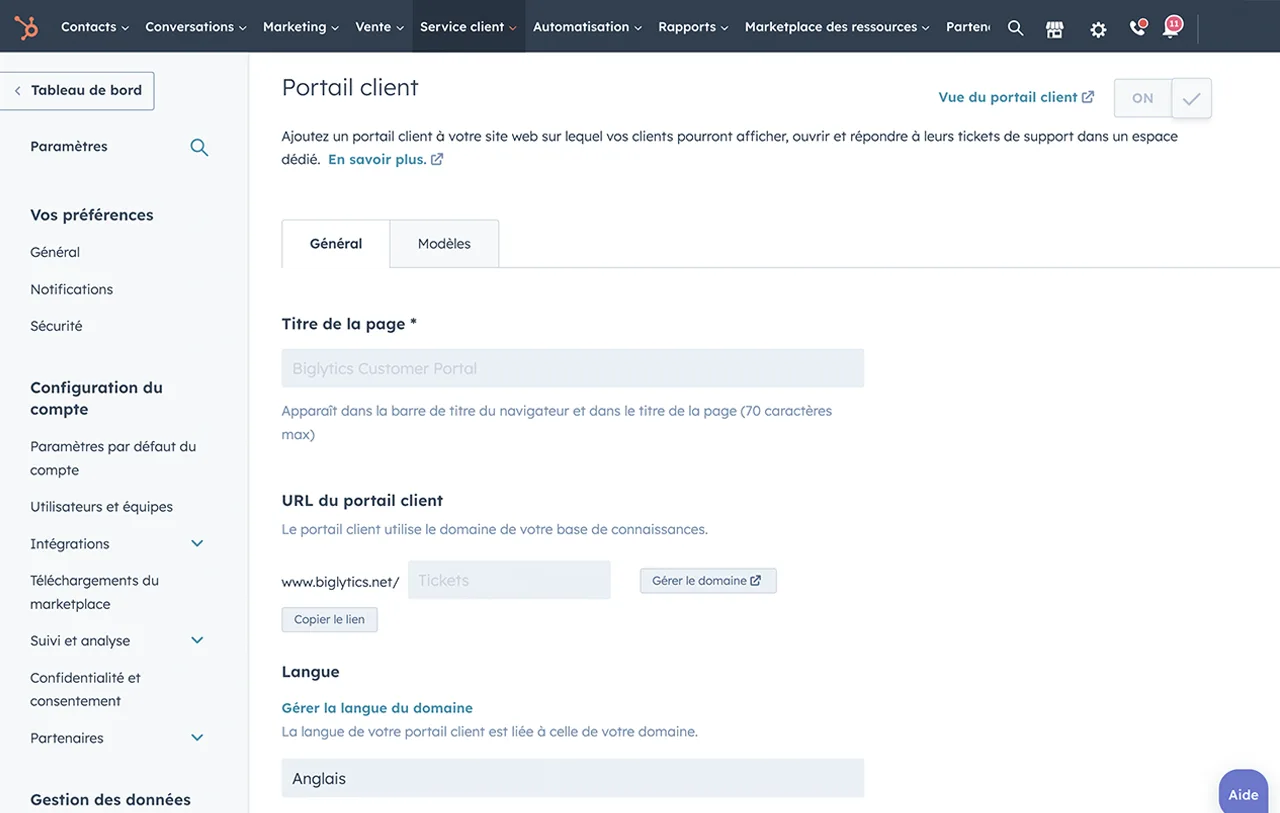The height and width of the screenshot is (813, 1280).
Task: Open the notifications bell with badge 11
Action: point(1171,28)
